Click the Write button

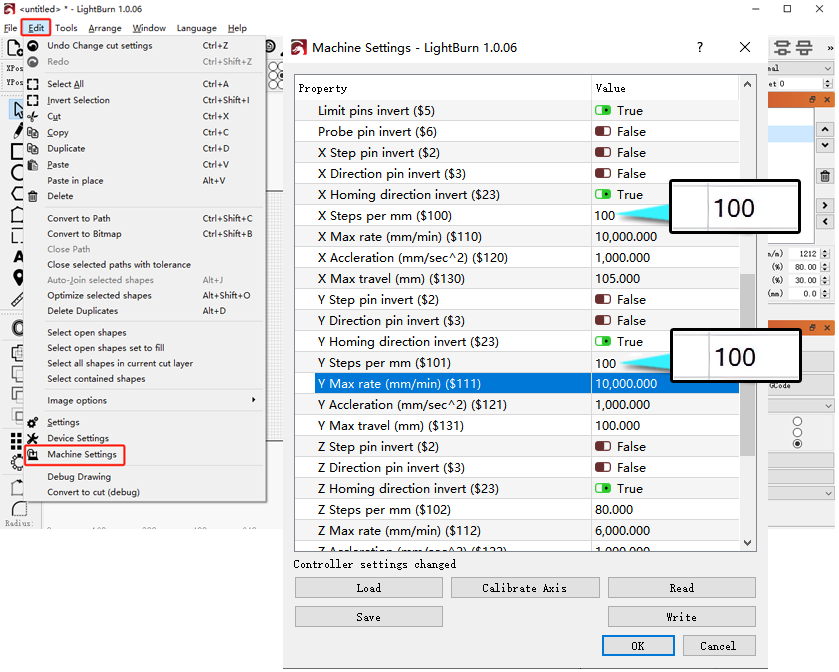click(x=682, y=617)
